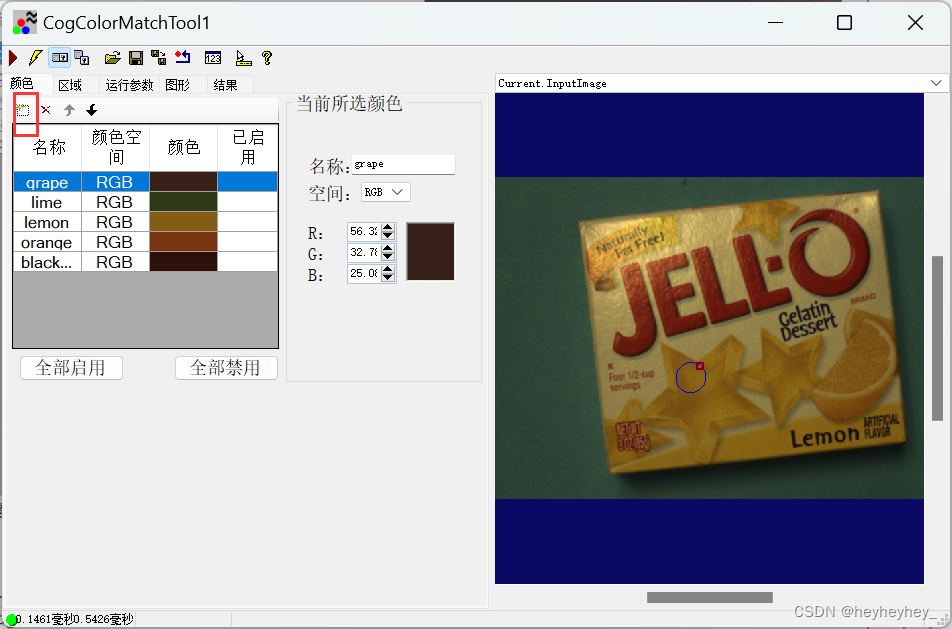Viewport: 952px width, 629px height.
Task: Toggle electric mode lightning icon
Action: click(x=35, y=58)
